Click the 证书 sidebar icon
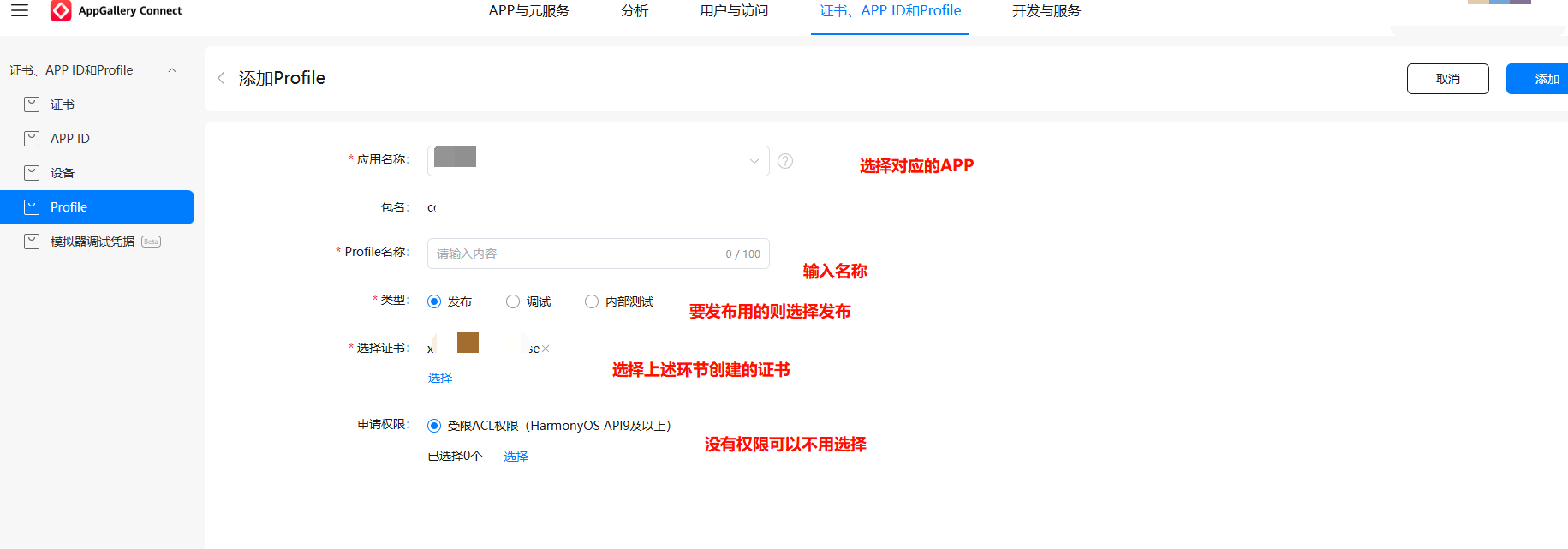Viewport: 1568px width, 549px height. 32,104
